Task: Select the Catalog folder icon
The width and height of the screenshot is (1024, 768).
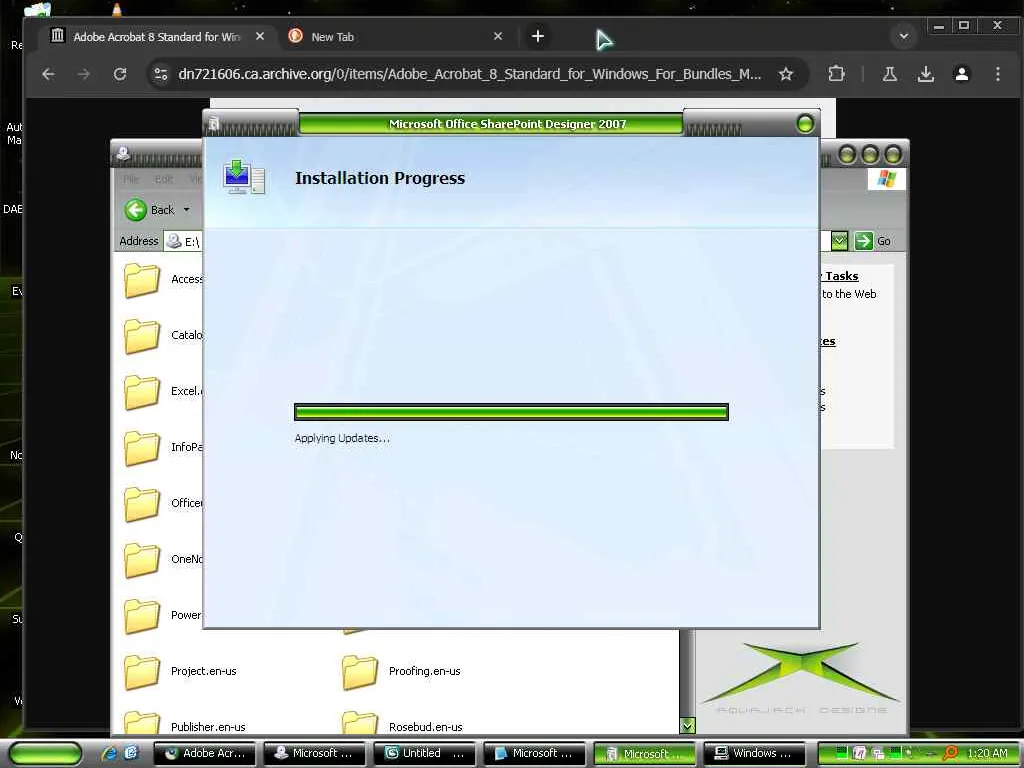Action: coord(142,336)
